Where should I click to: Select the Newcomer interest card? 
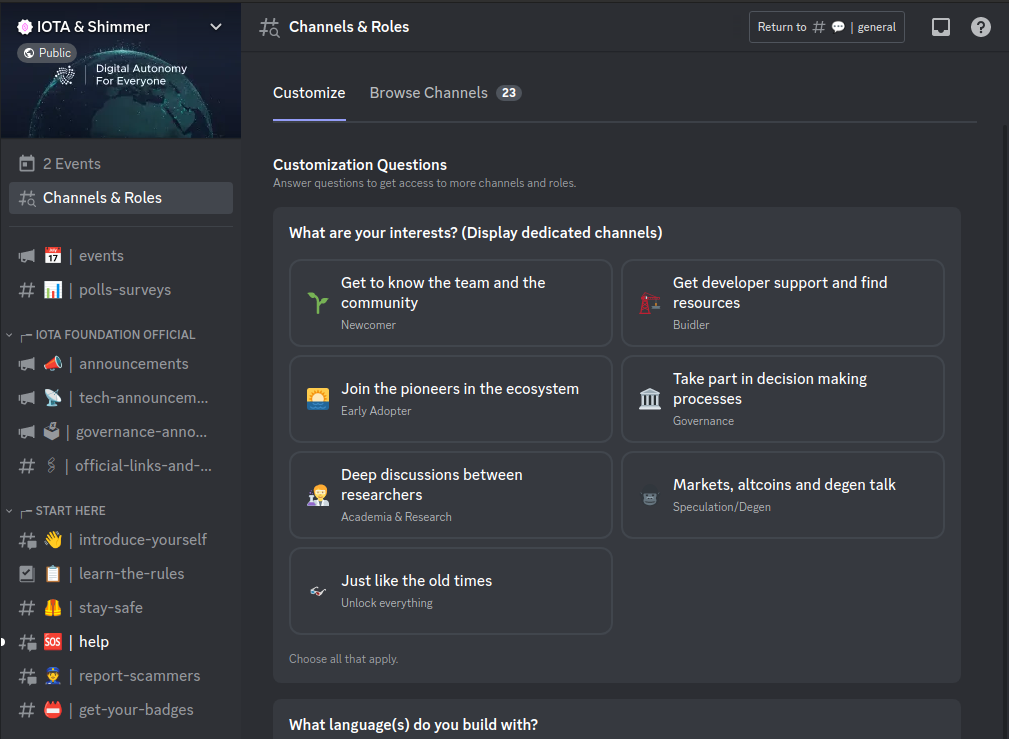pos(450,303)
